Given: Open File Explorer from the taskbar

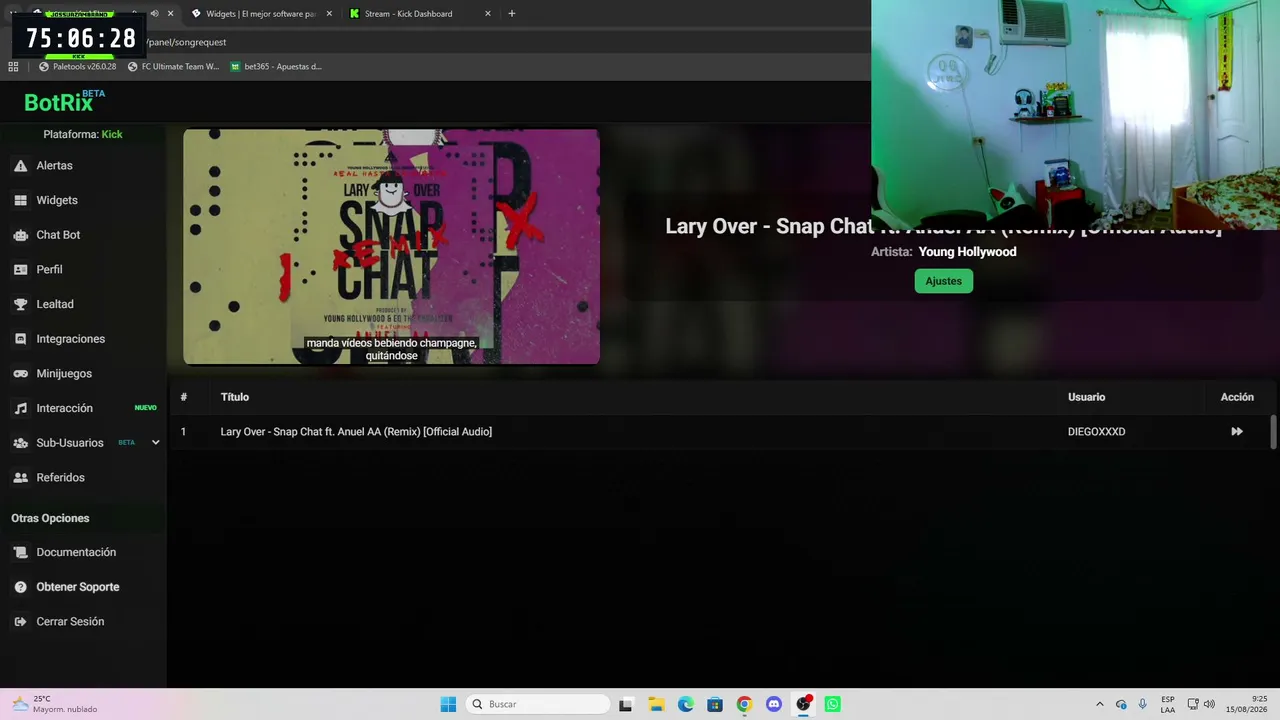Looking at the screenshot, I should pos(656,704).
